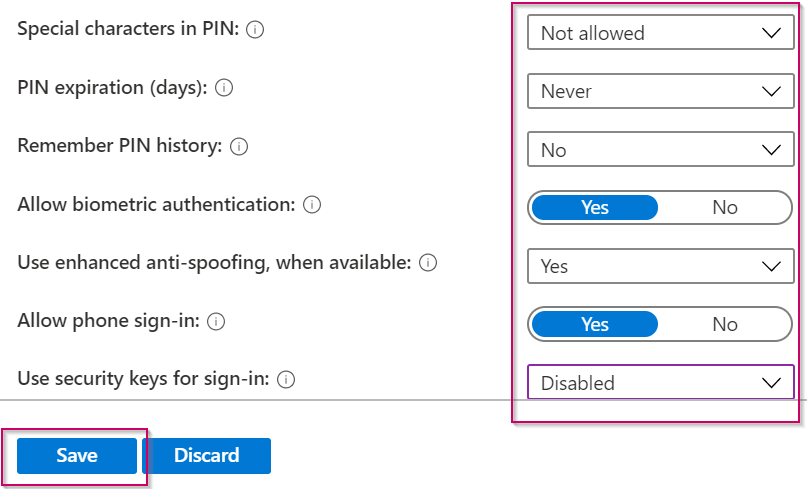Click the Save button

pos(77,456)
